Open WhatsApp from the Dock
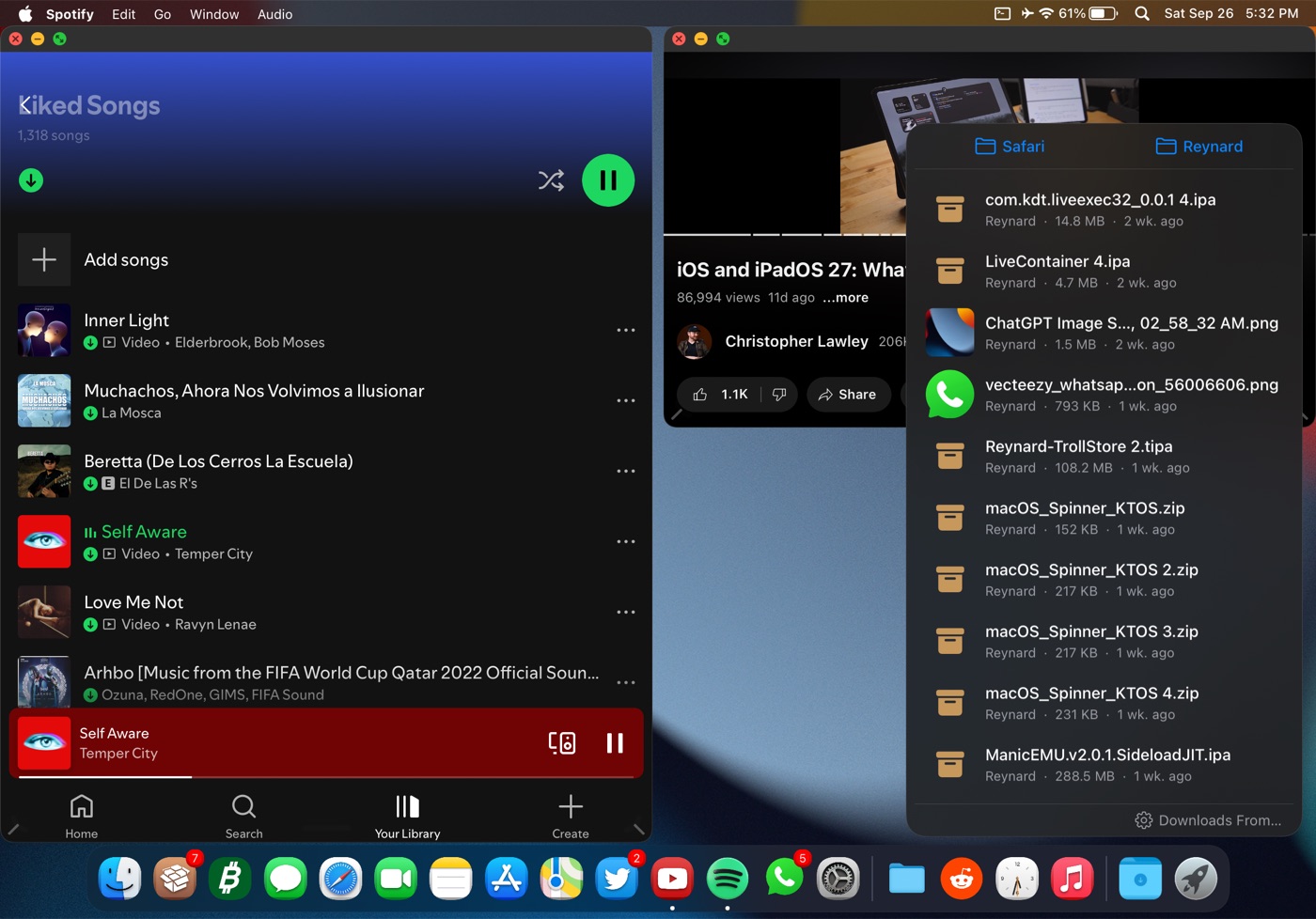The width and height of the screenshot is (1316, 919). coord(783,879)
